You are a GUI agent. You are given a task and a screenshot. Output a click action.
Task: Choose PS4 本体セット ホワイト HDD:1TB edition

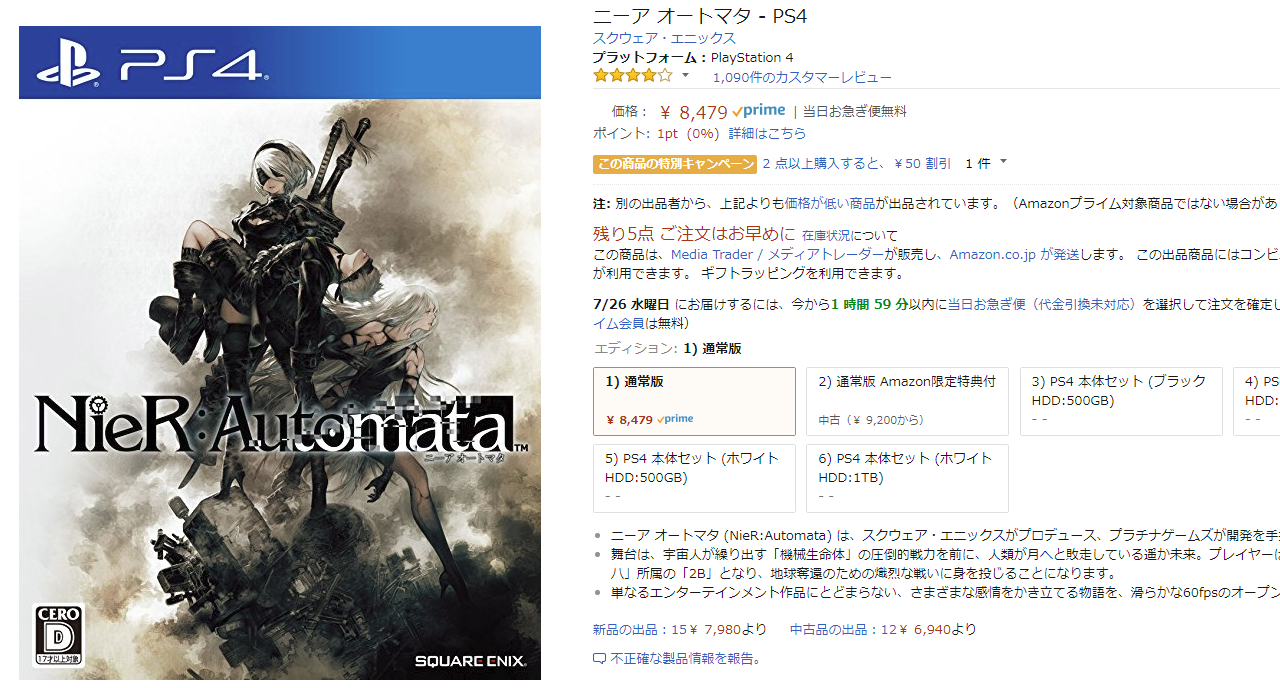[x=907, y=478]
